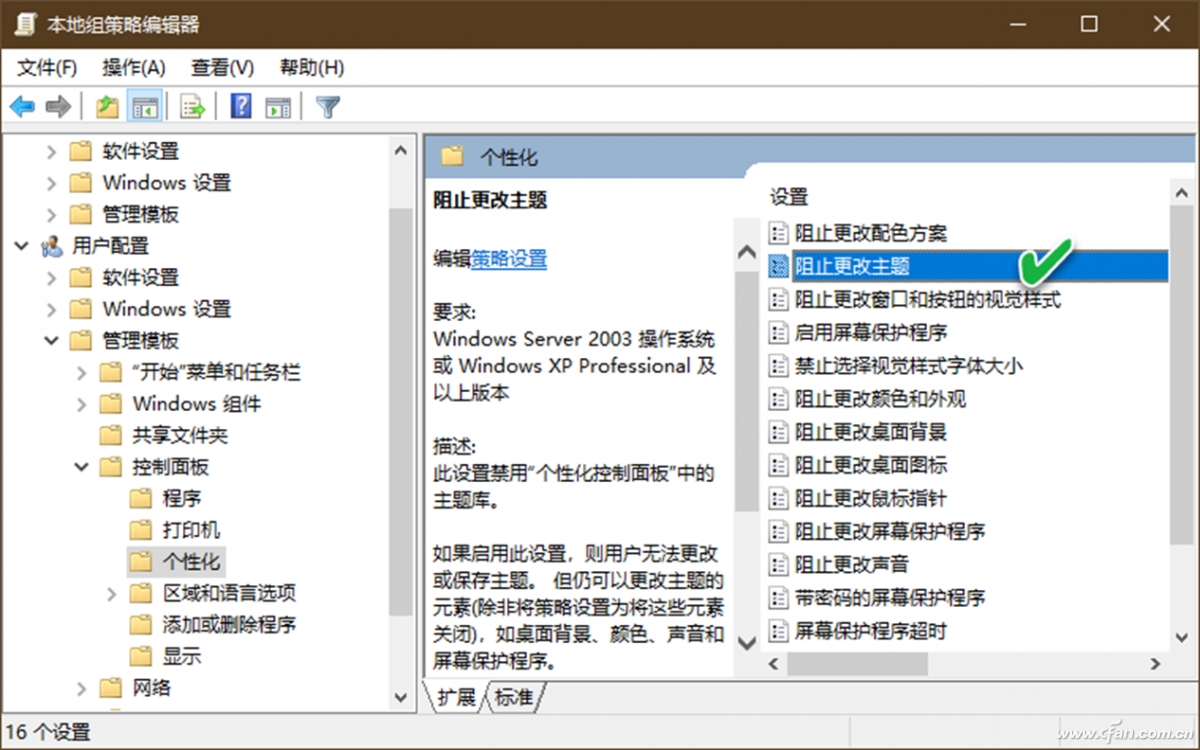
Task: Click tree pane scroll down arrow
Action: 400,697
